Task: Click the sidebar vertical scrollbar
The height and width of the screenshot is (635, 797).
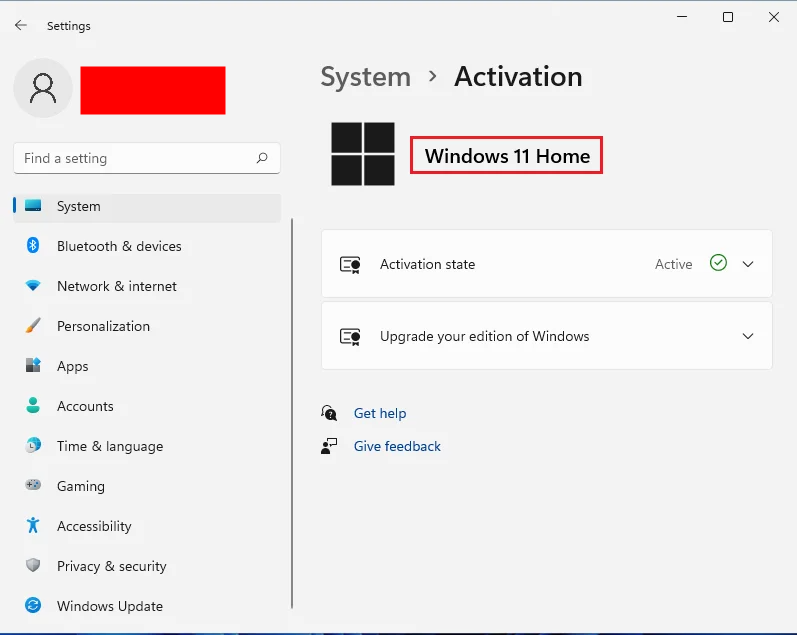Action: coord(292,413)
